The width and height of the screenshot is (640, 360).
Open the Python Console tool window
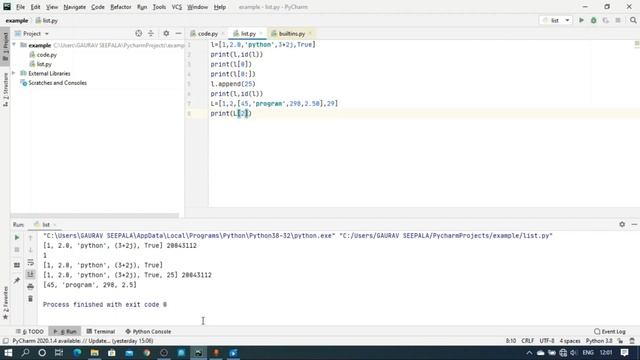click(148, 331)
